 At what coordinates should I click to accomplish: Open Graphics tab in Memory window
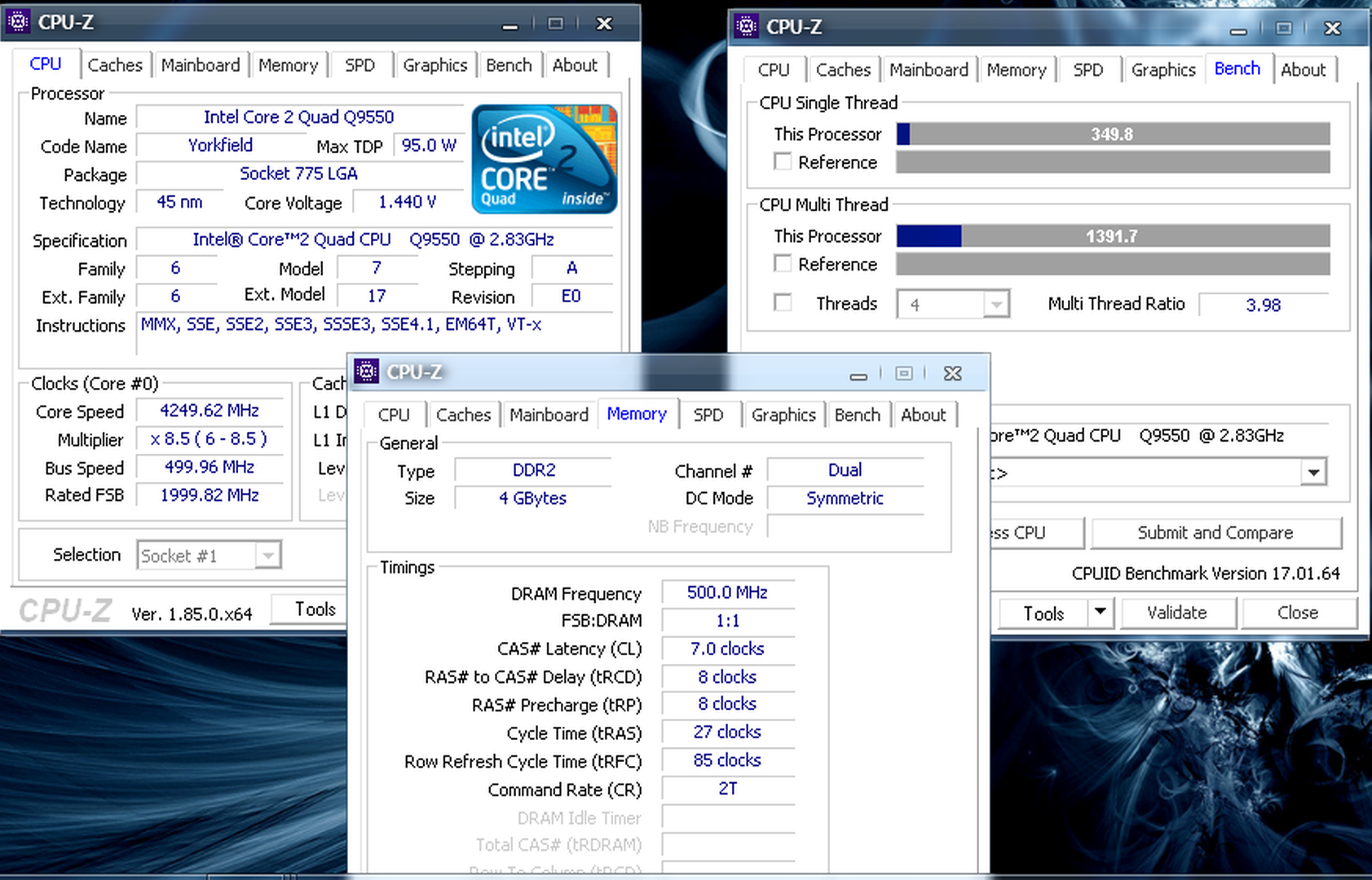783,415
